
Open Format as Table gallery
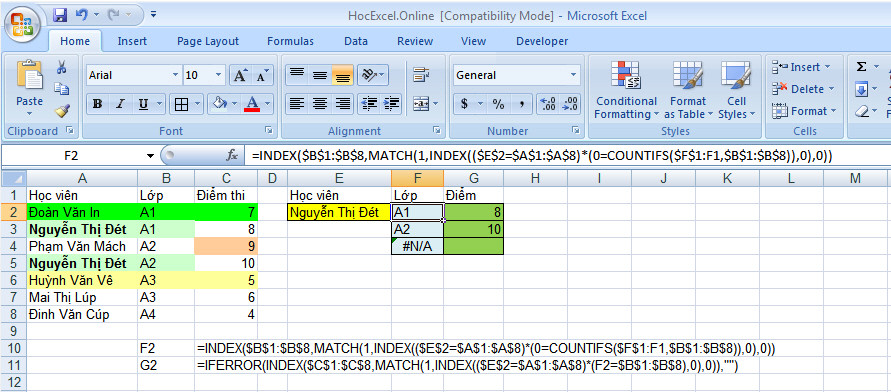coord(688,90)
